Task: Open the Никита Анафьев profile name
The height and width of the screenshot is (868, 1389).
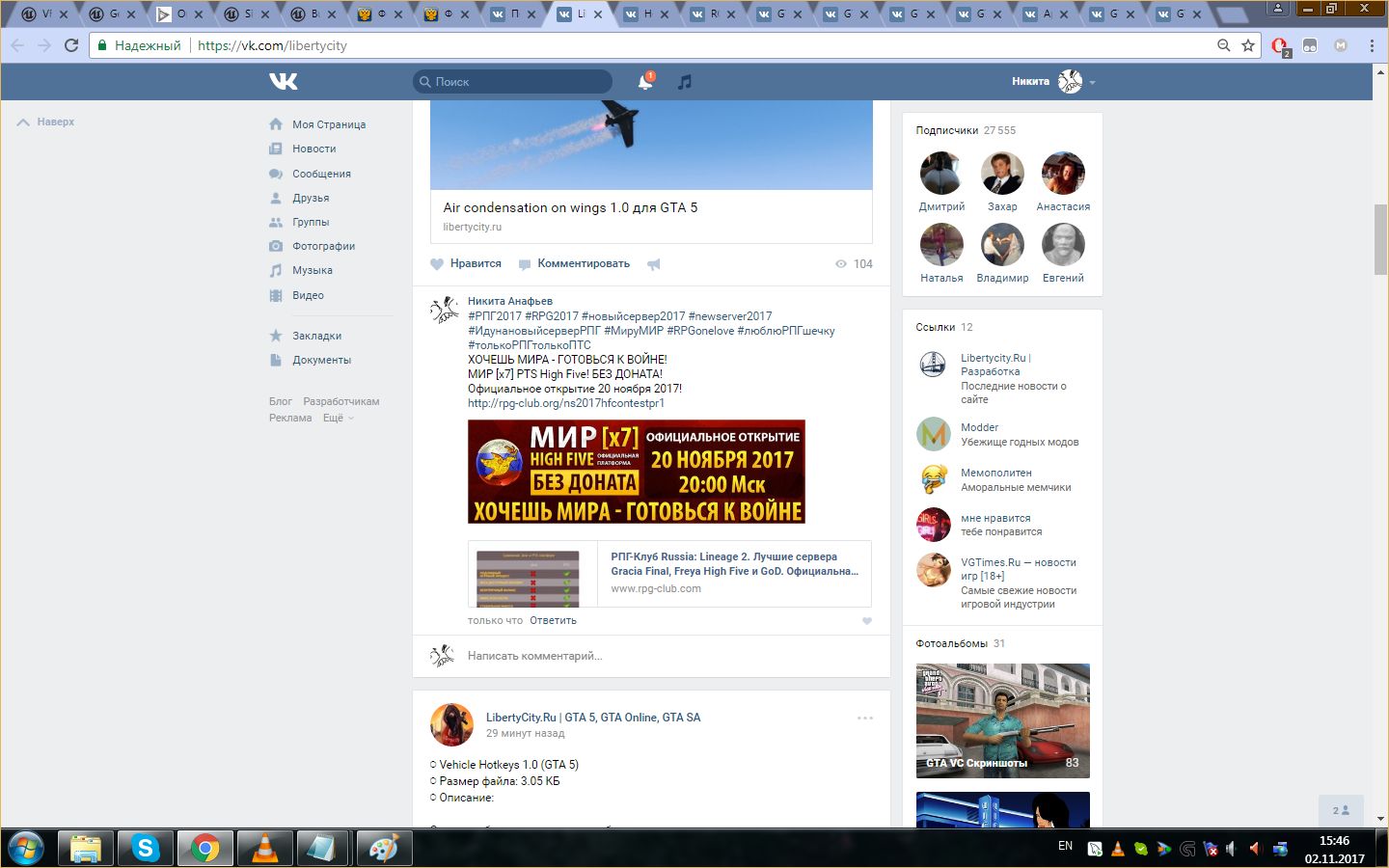Action: tap(510, 301)
